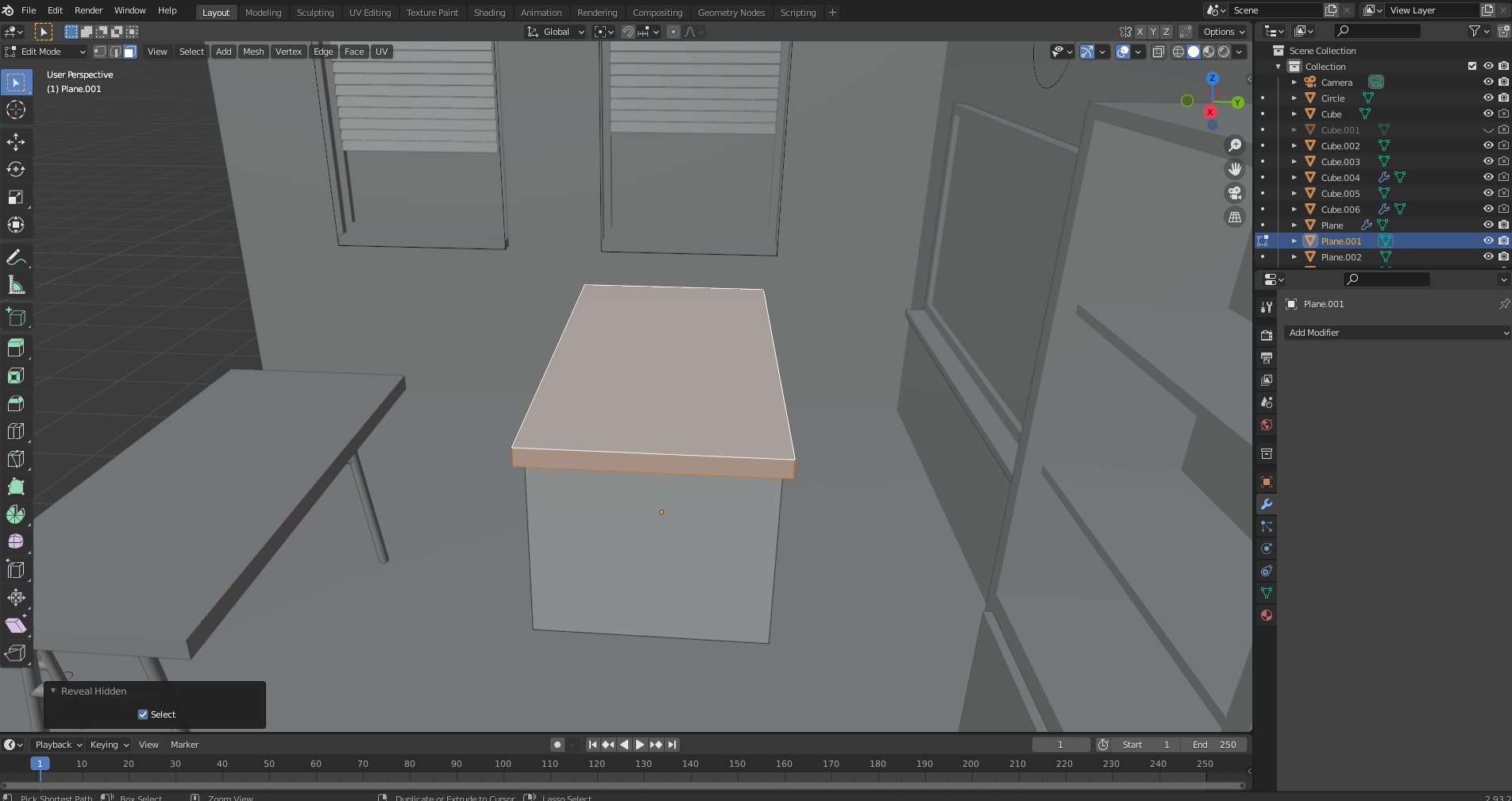Select the Shear tool
Viewport: 1512px width, 801px height.
click(16, 626)
